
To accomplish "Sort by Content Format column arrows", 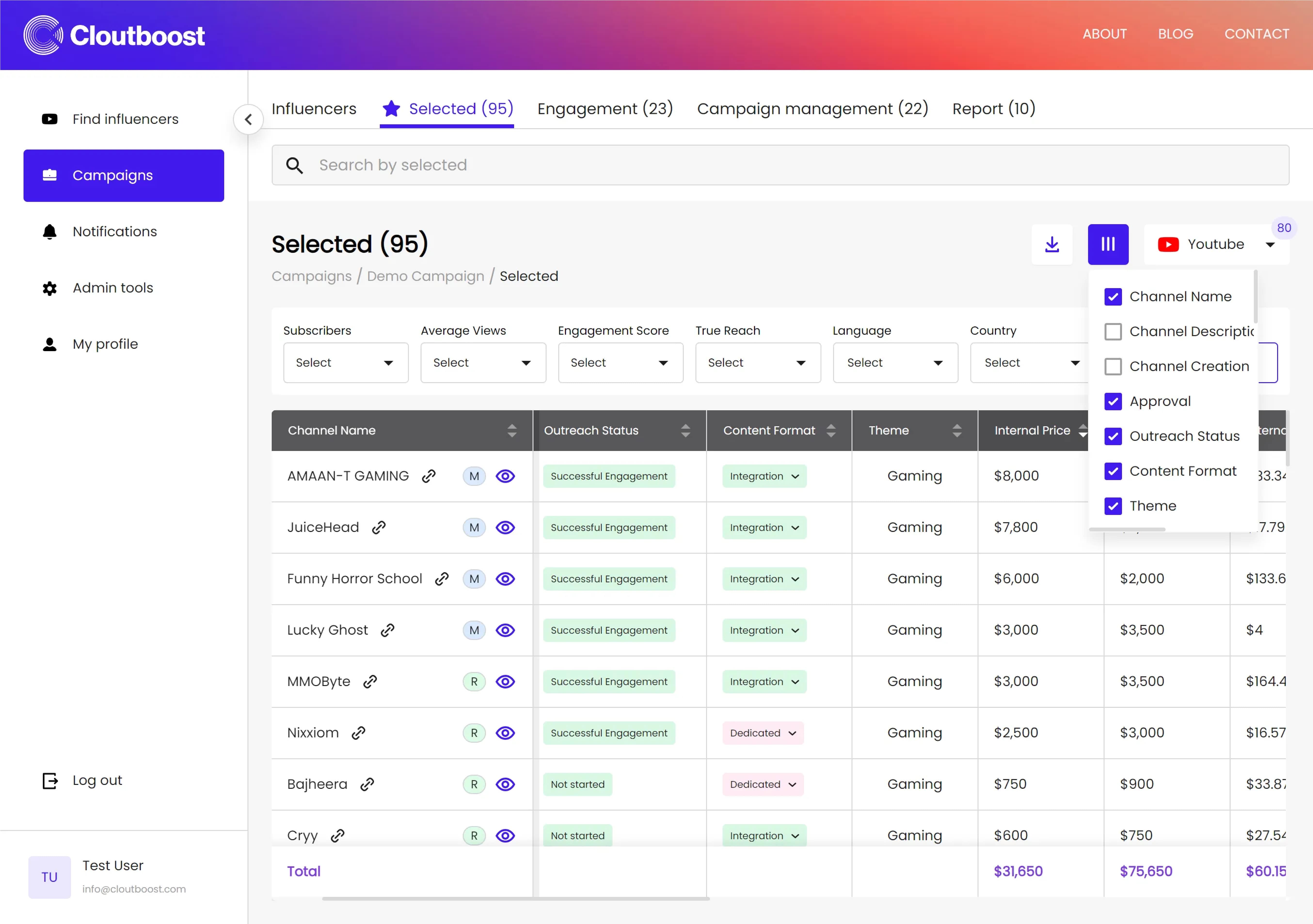I will [831, 431].
